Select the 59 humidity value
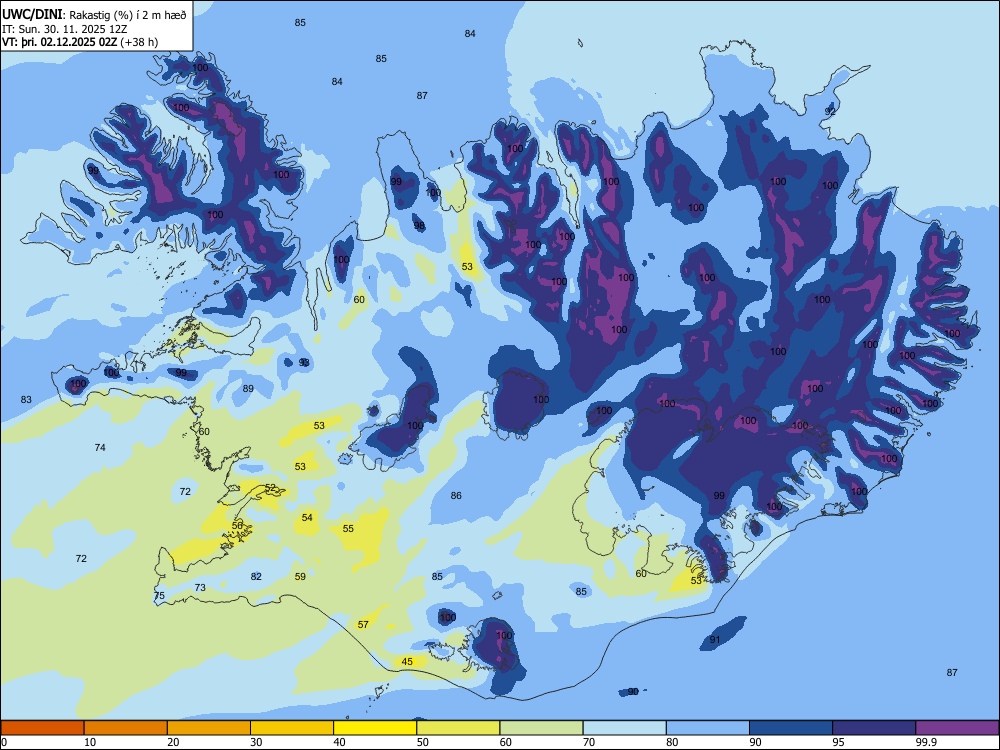Viewport: 1000px width, 750px height. coord(300,577)
